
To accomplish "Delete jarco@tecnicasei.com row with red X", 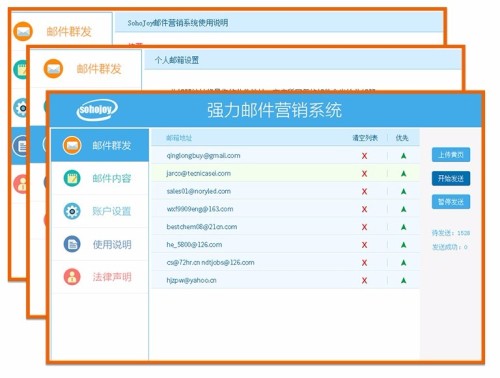I will (364, 174).
